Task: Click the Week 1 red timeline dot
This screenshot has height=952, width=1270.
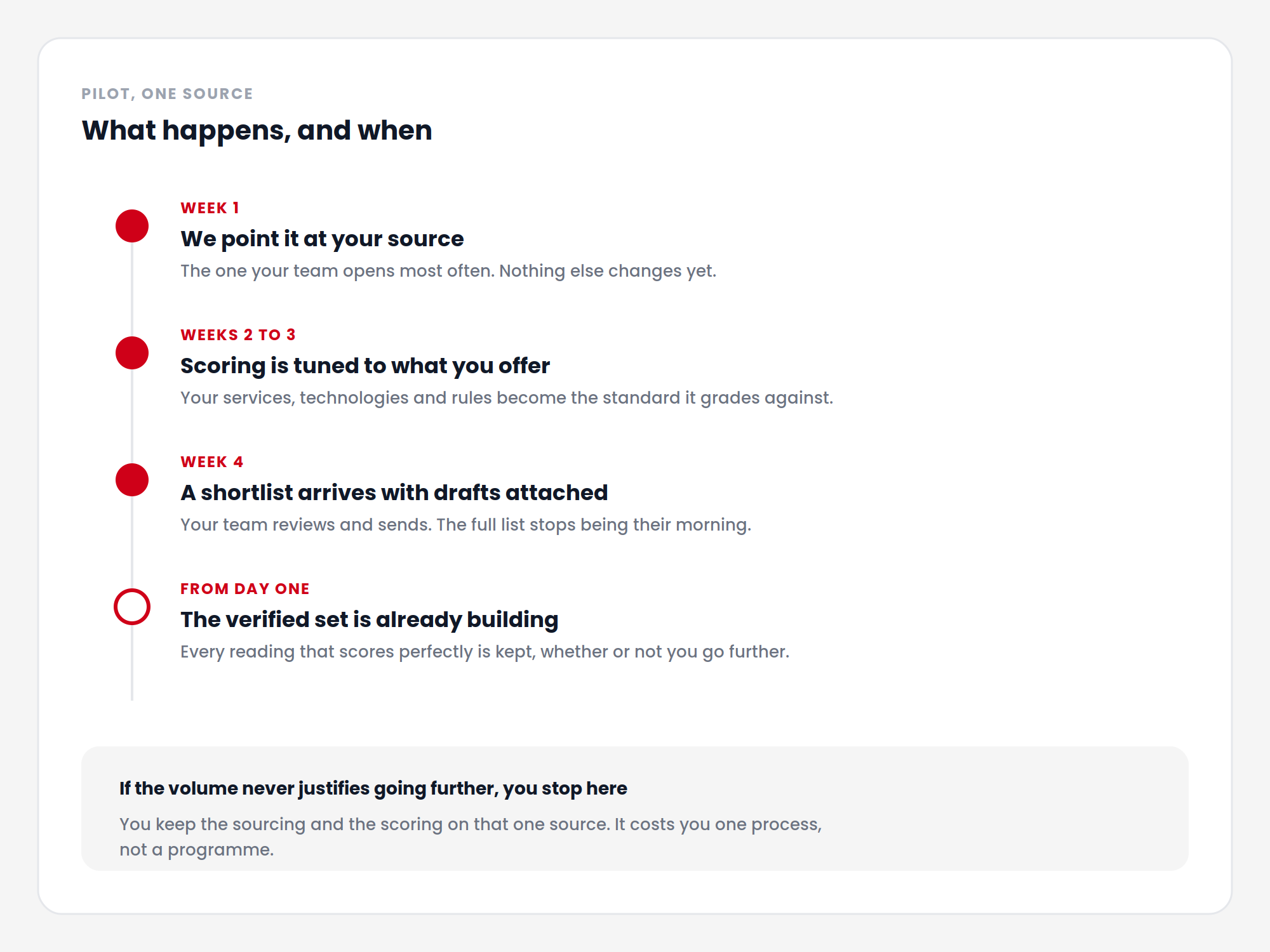Action: point(132,226)
